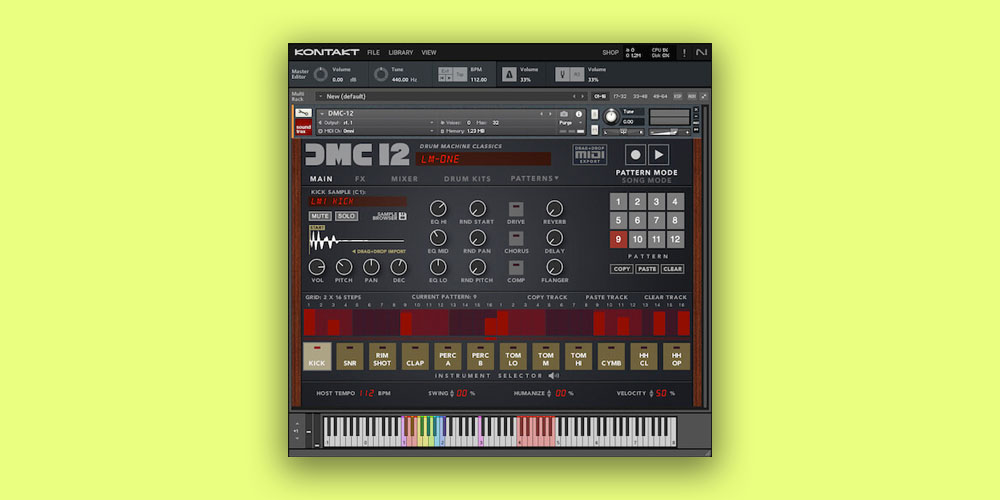This screenshot has height=500, width=1000.
Task: Open the Library menu
Action: coord(400,52)
